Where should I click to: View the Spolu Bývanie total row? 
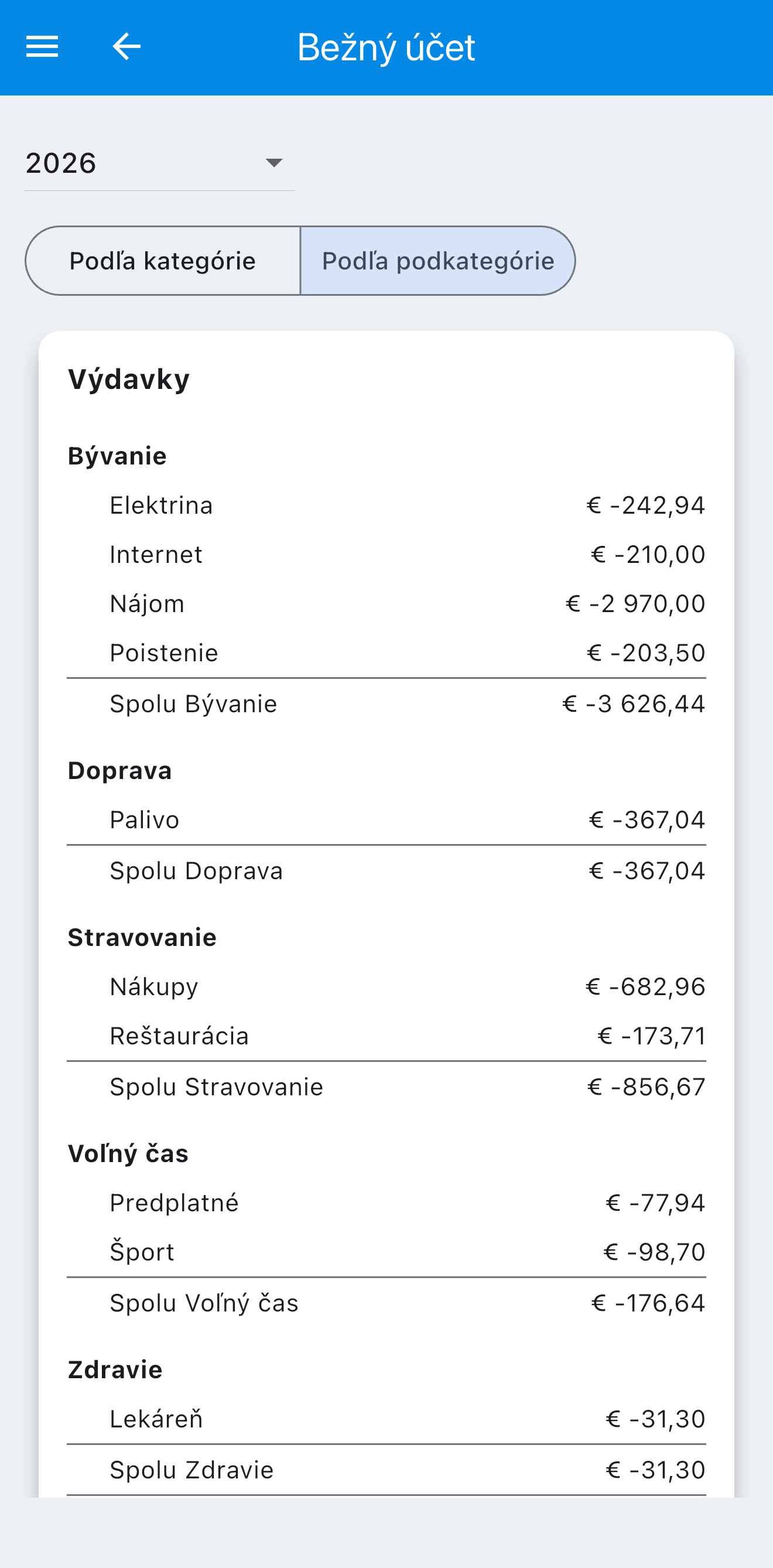point(386,703)
